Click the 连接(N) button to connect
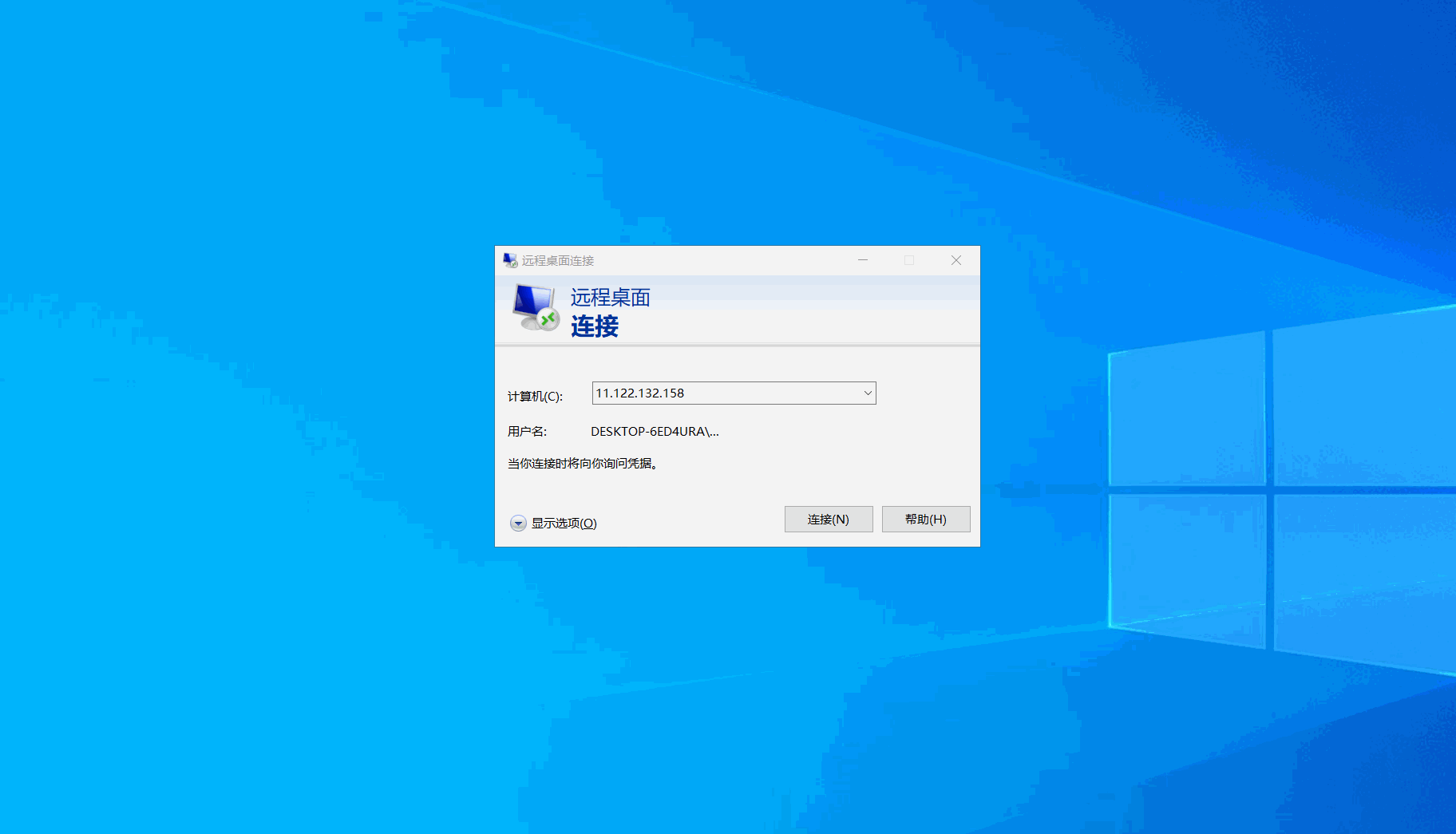Image resolution: width=1456 pixels, height=834 pixels. [828, 519]
